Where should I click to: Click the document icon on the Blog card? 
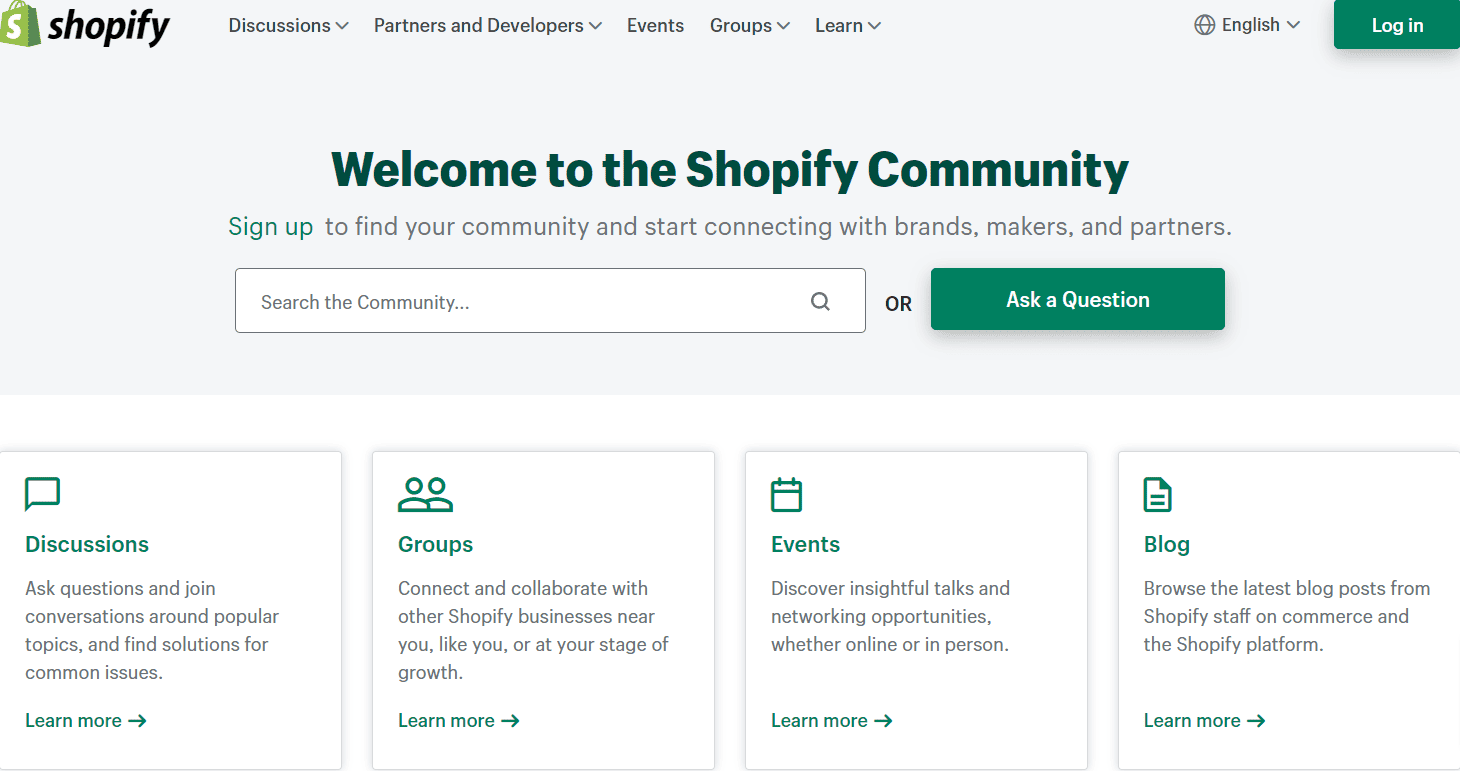pos(1157,494)
